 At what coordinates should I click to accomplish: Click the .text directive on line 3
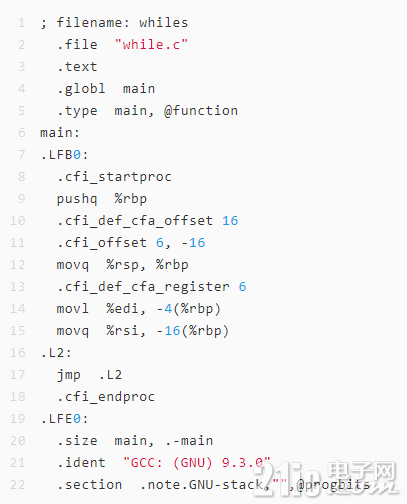pyautogui.click(x=77, y=67)
